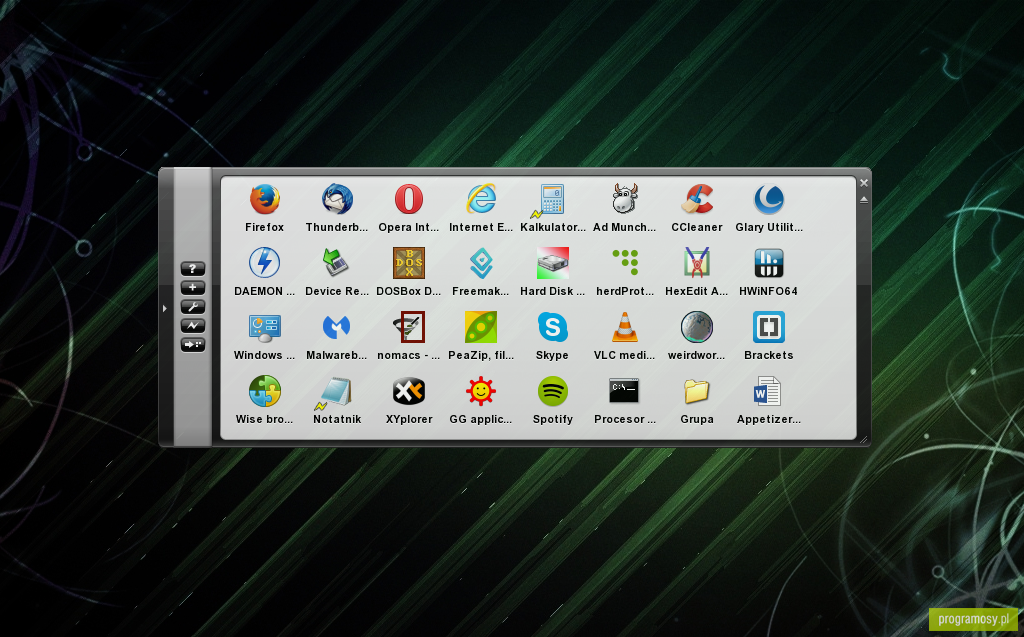Open HWiNFO64 icon
This screenshot has width=1024, height=637.
pos(769,263)
